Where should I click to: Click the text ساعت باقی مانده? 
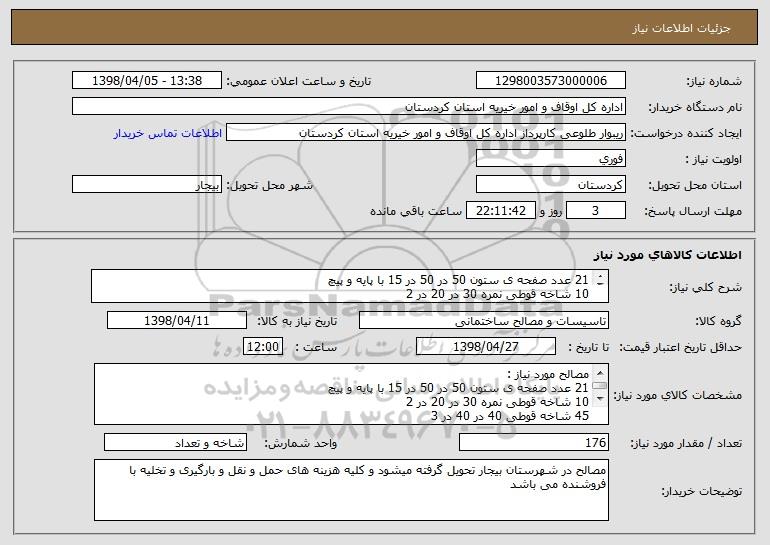[416, 212]
